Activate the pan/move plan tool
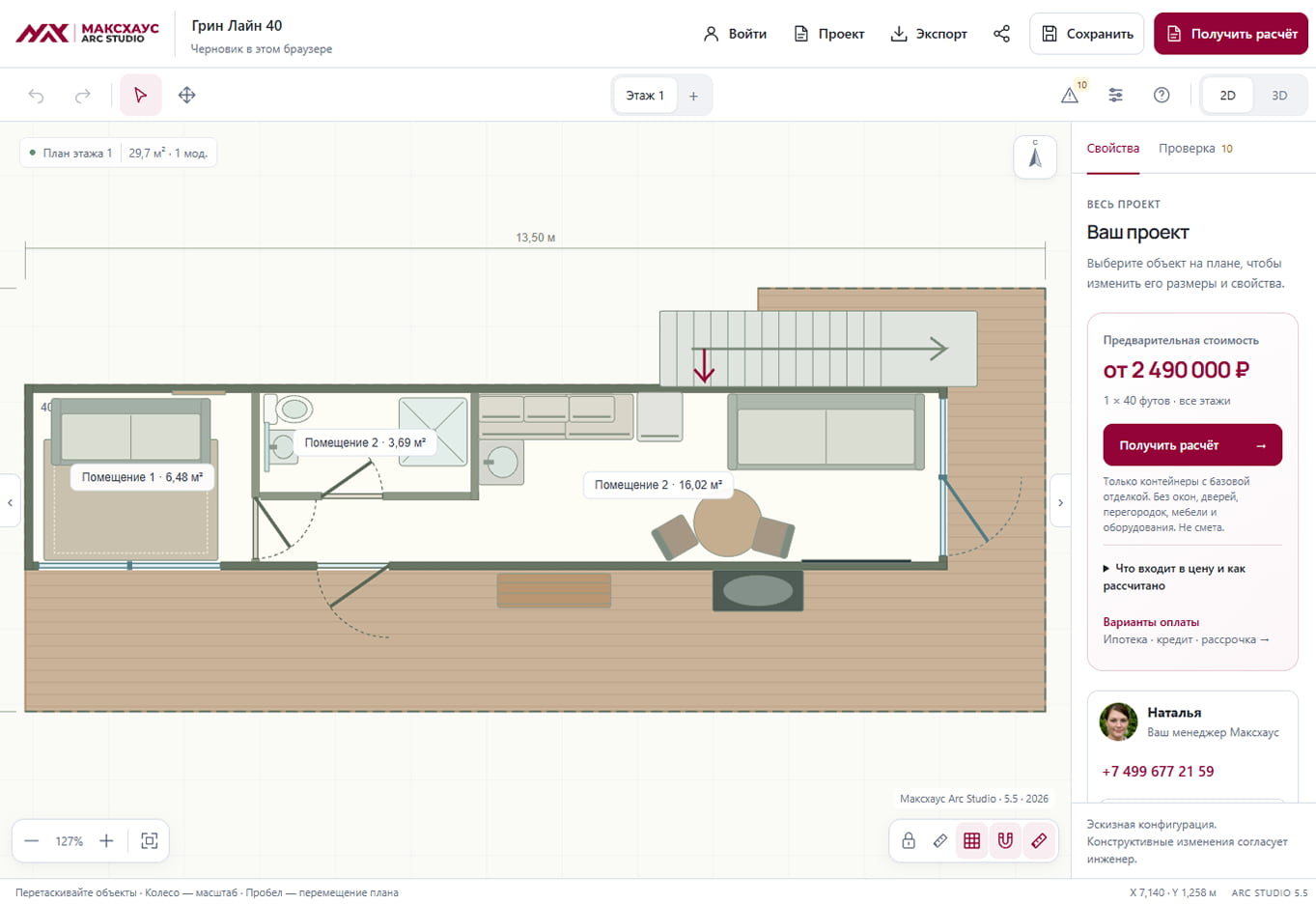The height and width of the screenshot is (904, 1316). (187, 95)
